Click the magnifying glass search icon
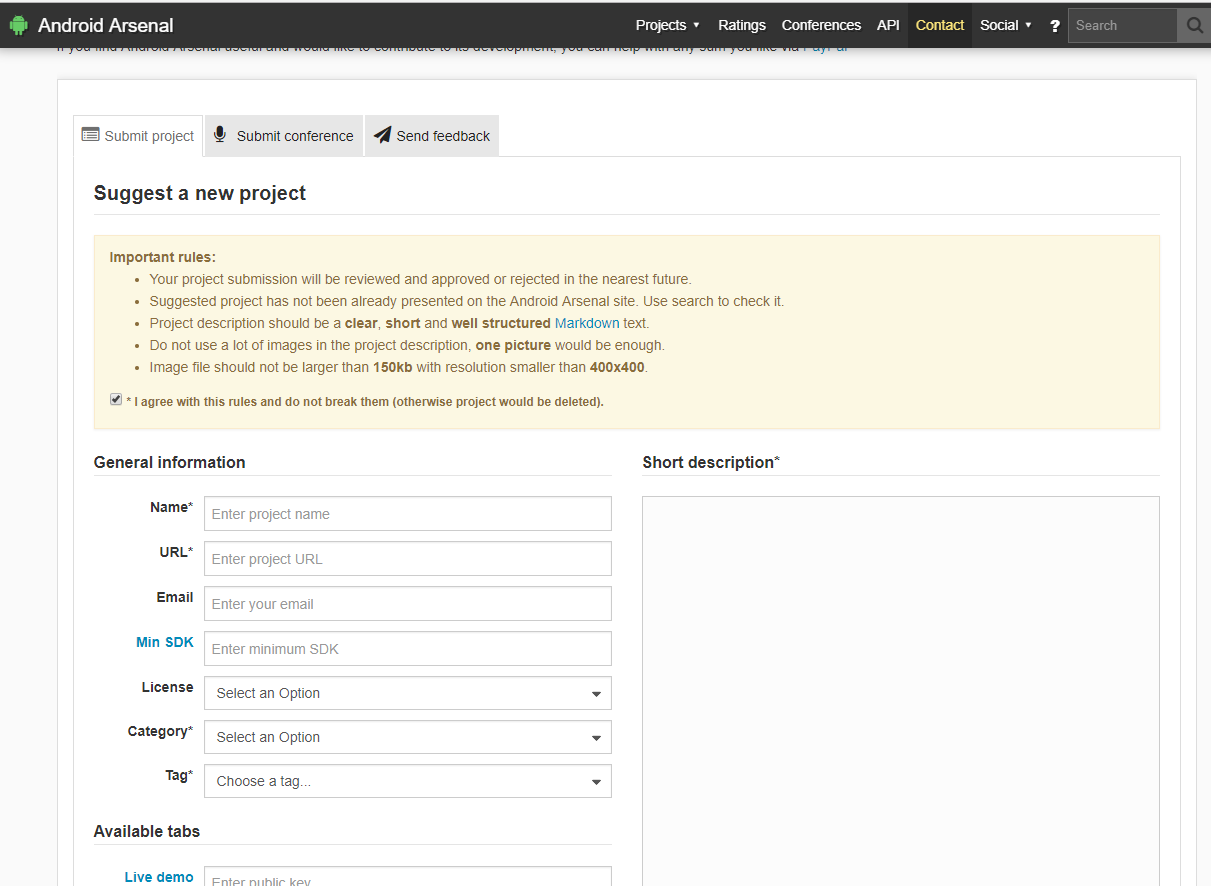 1194,25
